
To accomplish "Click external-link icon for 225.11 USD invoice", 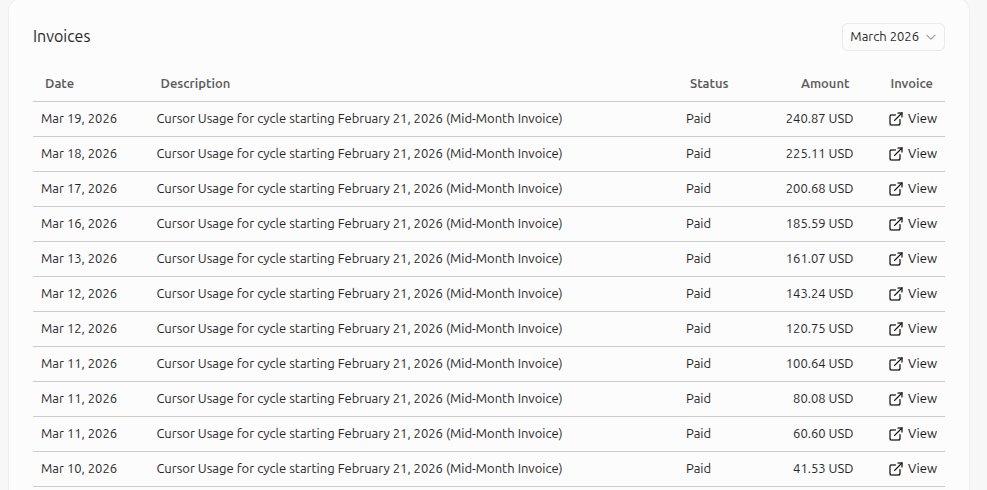I will click(x=895, y=154).
